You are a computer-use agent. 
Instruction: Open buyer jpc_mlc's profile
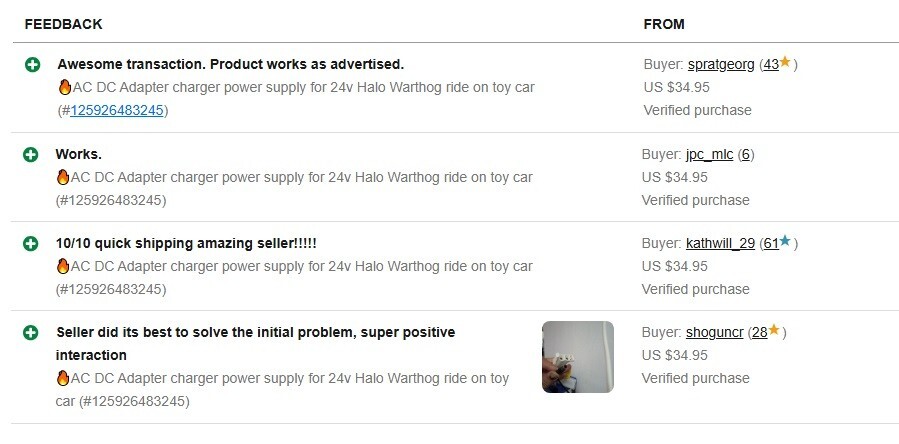[710, 155]
